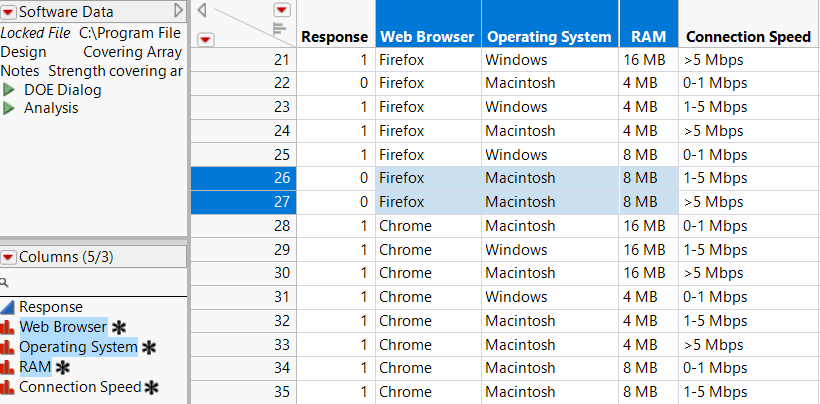Open the rows red triangle menu in the table corner
Viewport: 820px width, 404px height.
[x=206, y=39]
